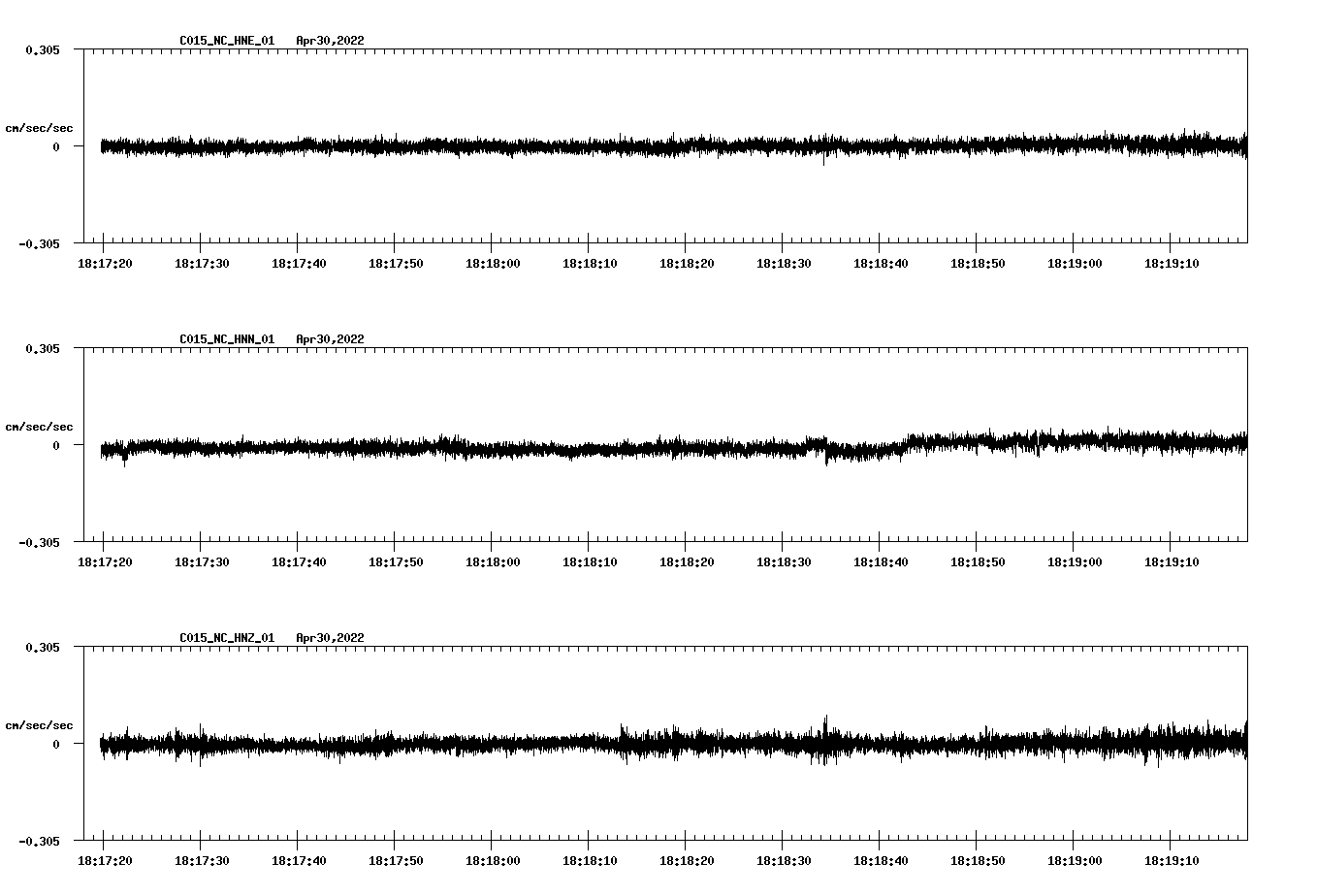Click the C015_NC_HNE_01 channel title
Viewport: 1317px width, 896px height.
(x=227, y=41)
